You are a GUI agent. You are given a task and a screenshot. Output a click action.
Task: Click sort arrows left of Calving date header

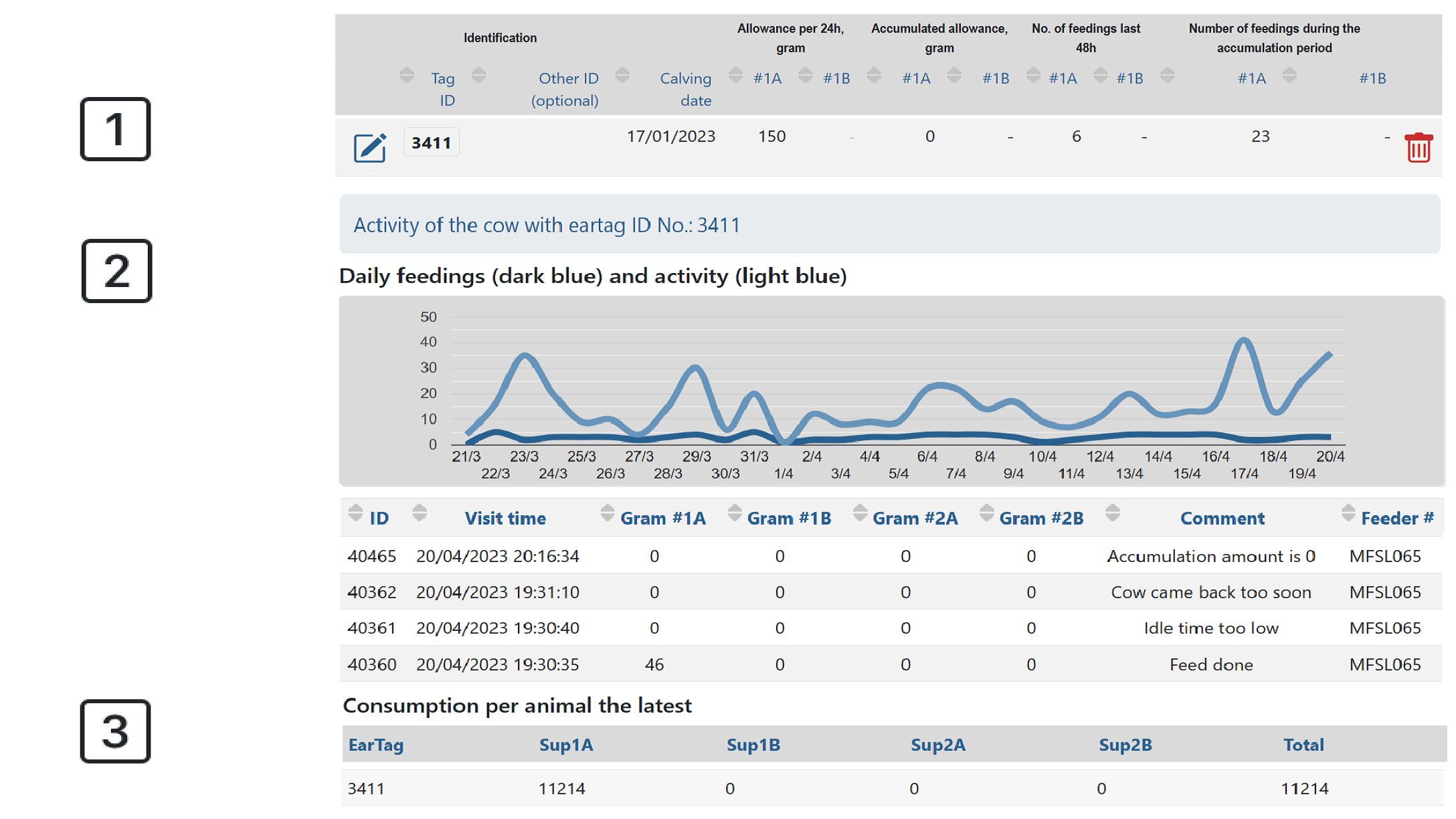pyautogui.click(x=622, y=75)
